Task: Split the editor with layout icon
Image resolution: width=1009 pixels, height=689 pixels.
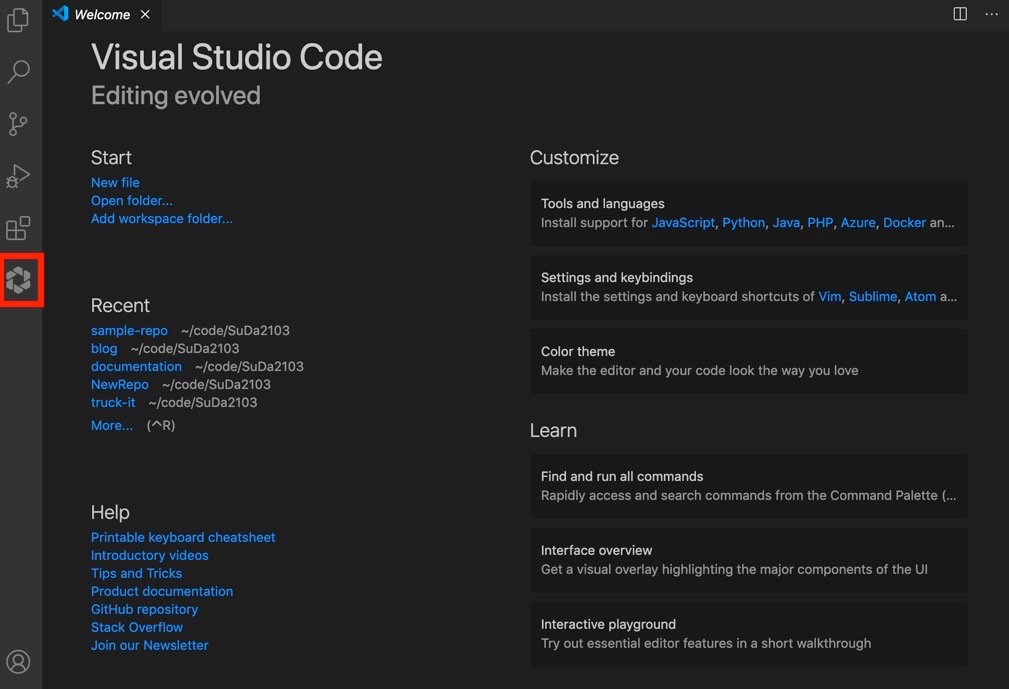Action: click(x=959, y=14)
